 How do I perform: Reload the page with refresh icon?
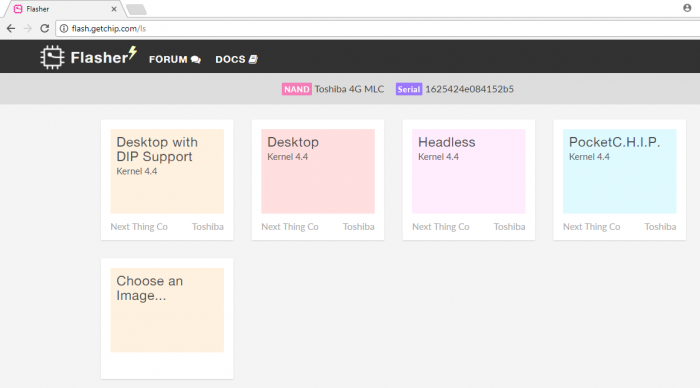point(45,29)
